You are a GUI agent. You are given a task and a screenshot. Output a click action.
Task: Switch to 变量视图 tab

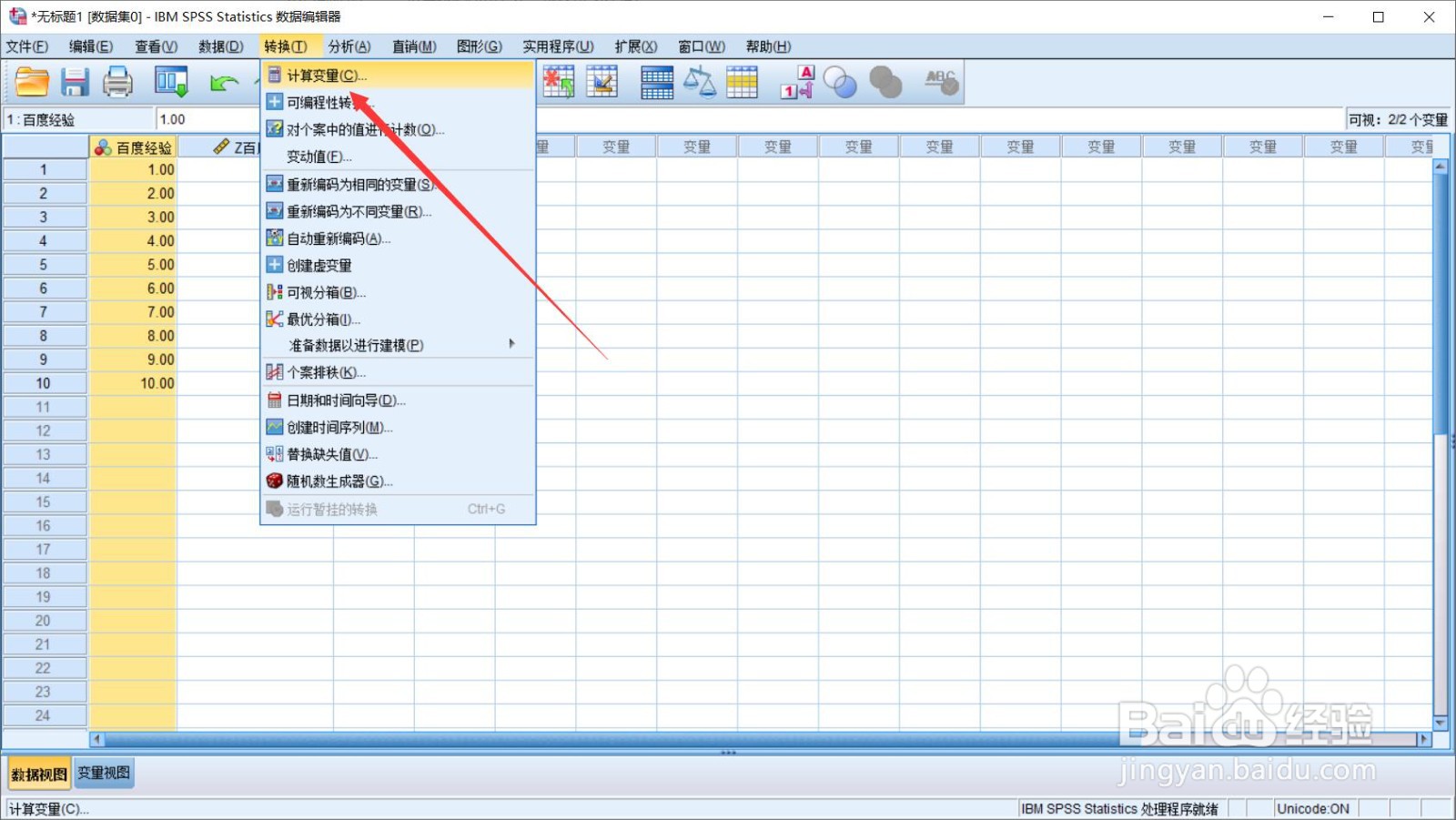point(104,773)
